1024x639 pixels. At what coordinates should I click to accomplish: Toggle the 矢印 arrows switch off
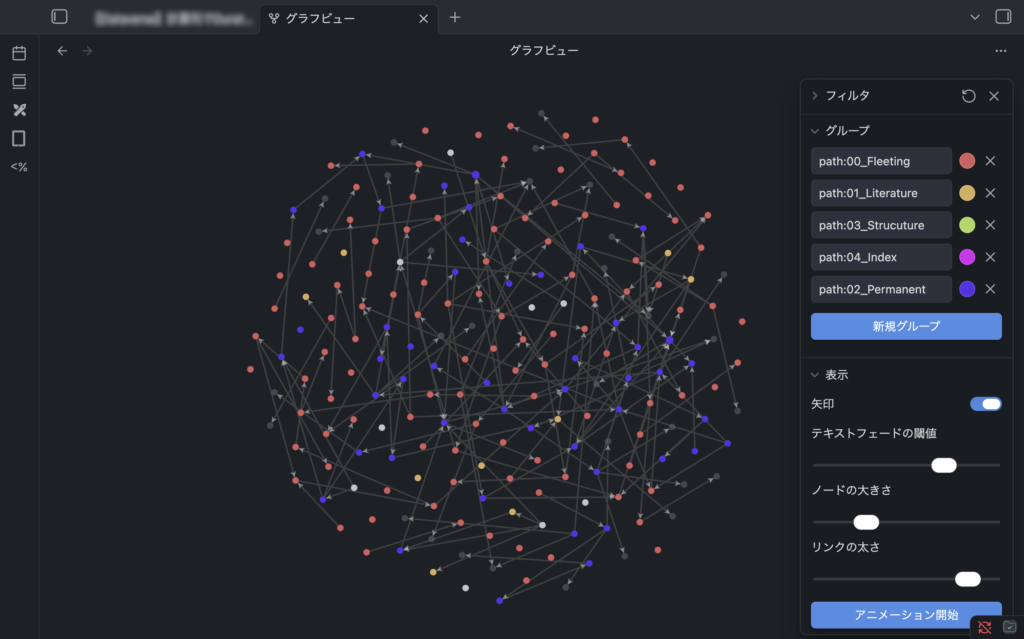point(985,404)
